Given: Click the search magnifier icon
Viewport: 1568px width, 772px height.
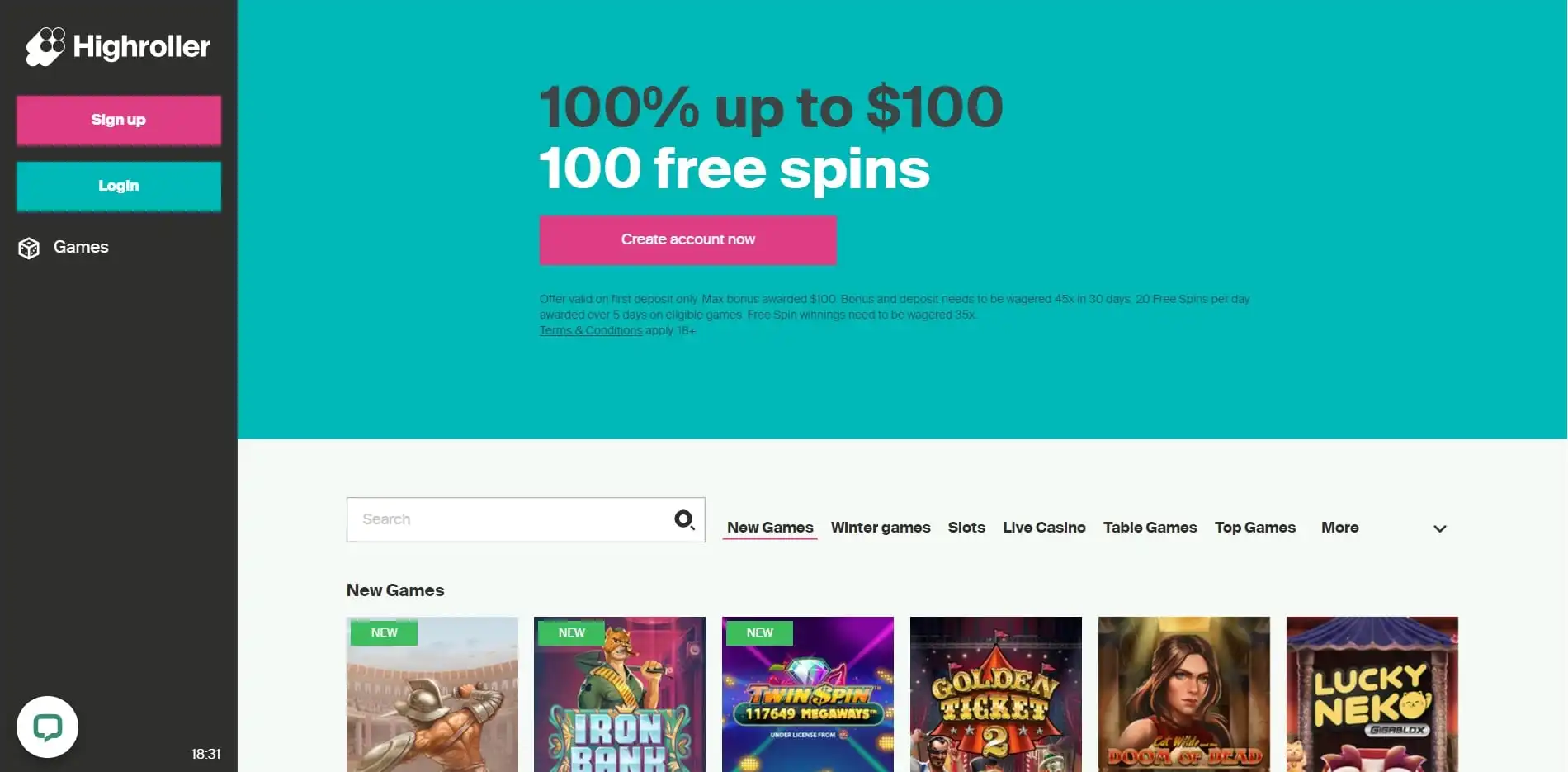Looking at the screenshot, I should tap(684, 519).
